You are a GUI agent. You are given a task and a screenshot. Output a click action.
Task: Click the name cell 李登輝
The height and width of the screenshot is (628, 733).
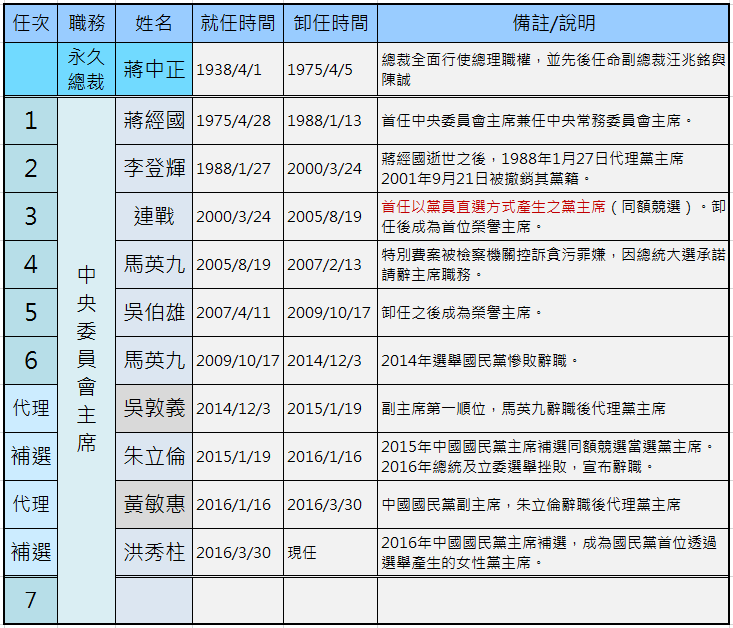[154, 168]
